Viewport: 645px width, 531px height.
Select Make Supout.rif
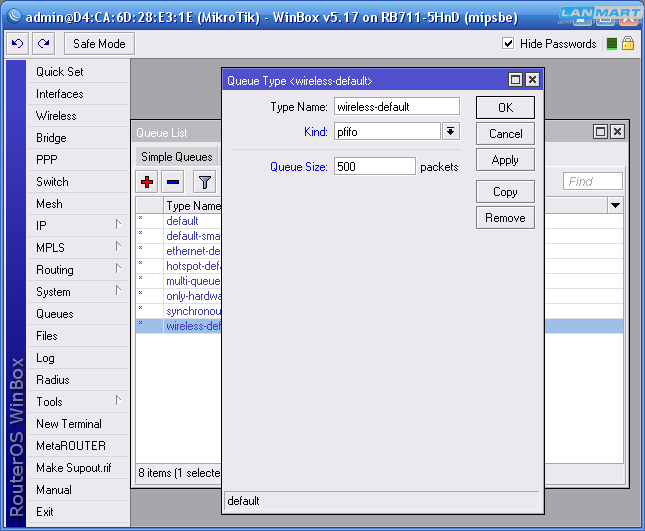(x=78, y=468)
